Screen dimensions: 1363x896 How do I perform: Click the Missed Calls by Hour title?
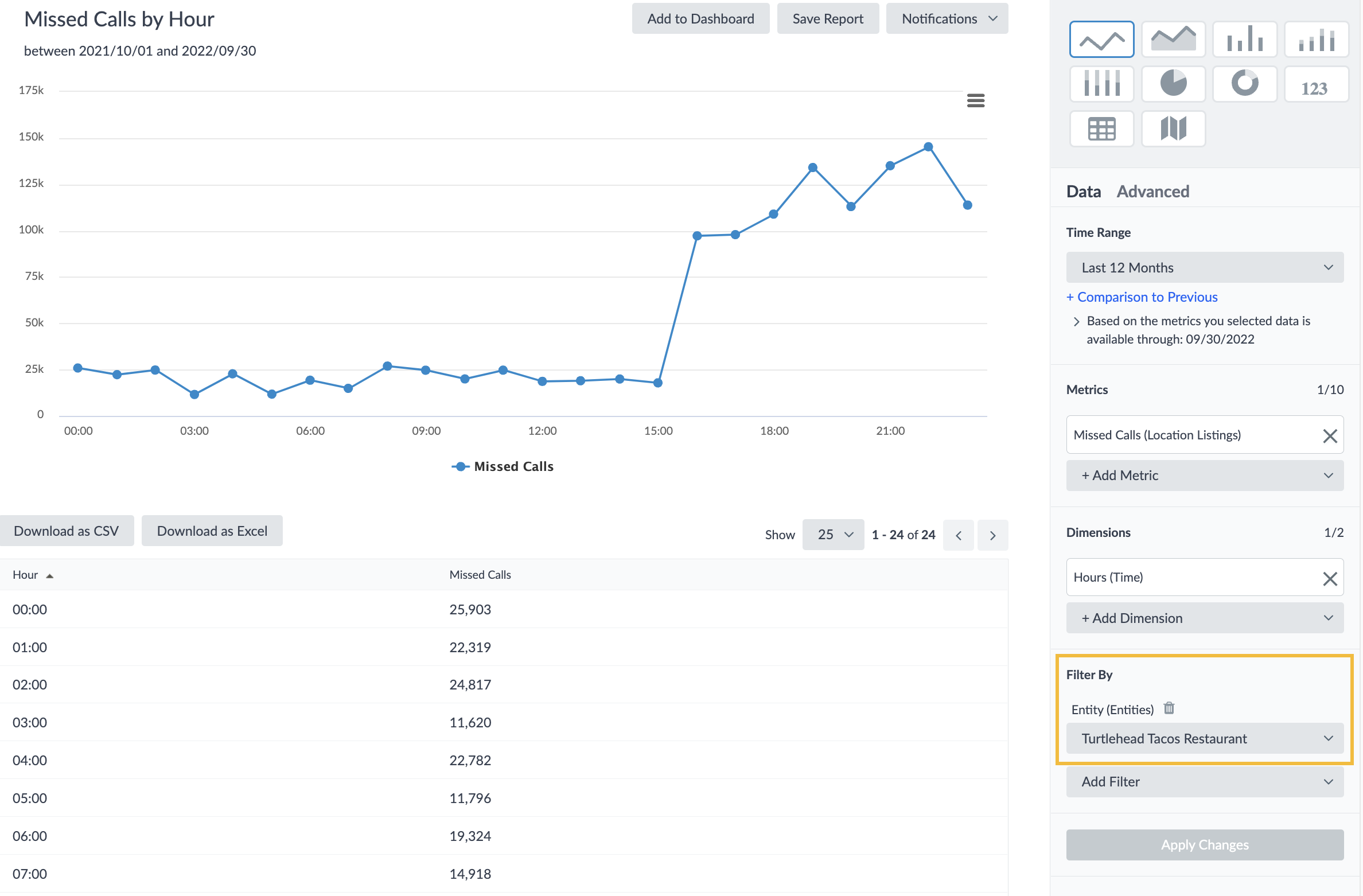coord(119,20)
